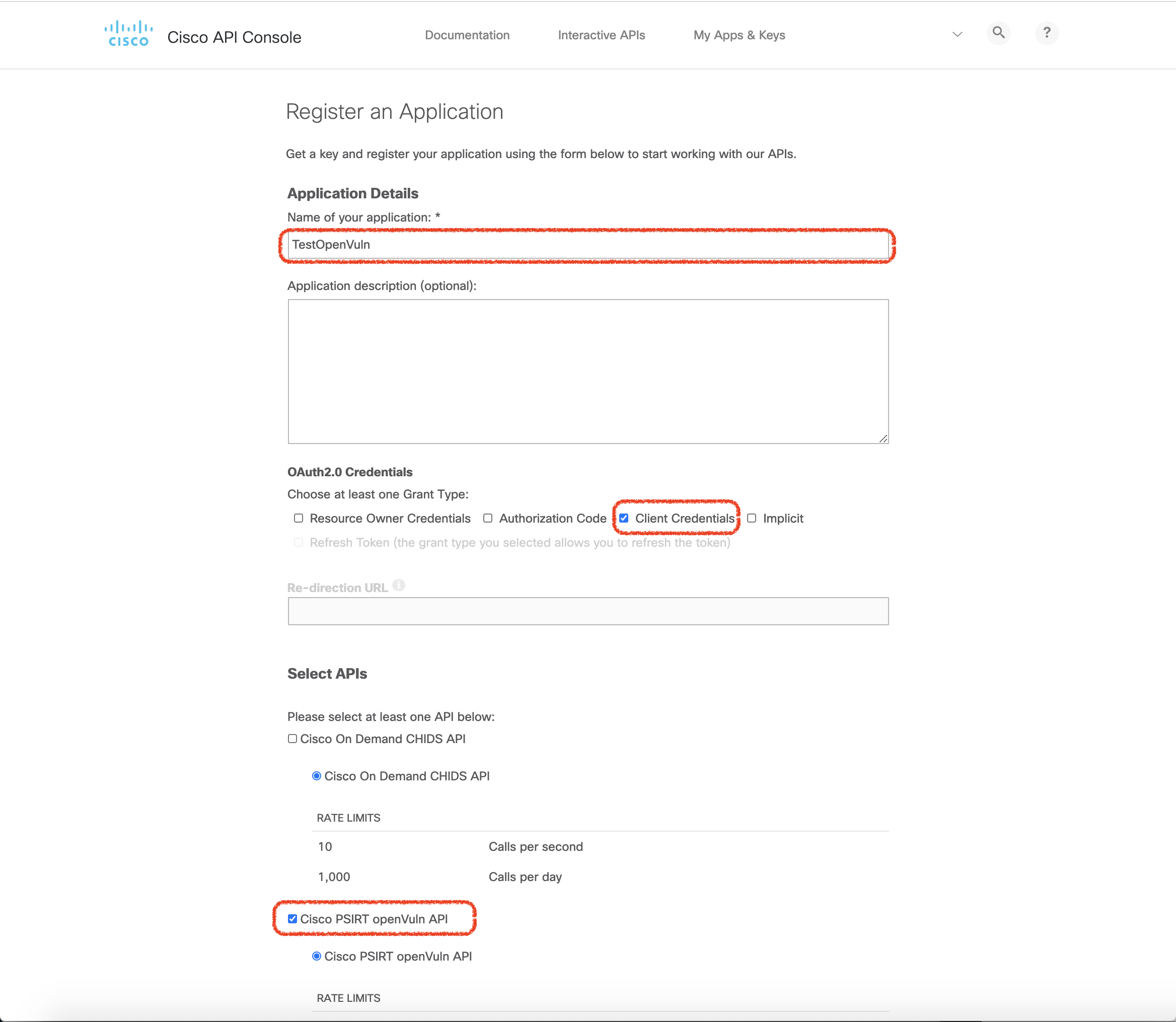This screenshot has height=1022, width=1176.
Task: Check the Authorization Code grant type
Action: point(488,518)
